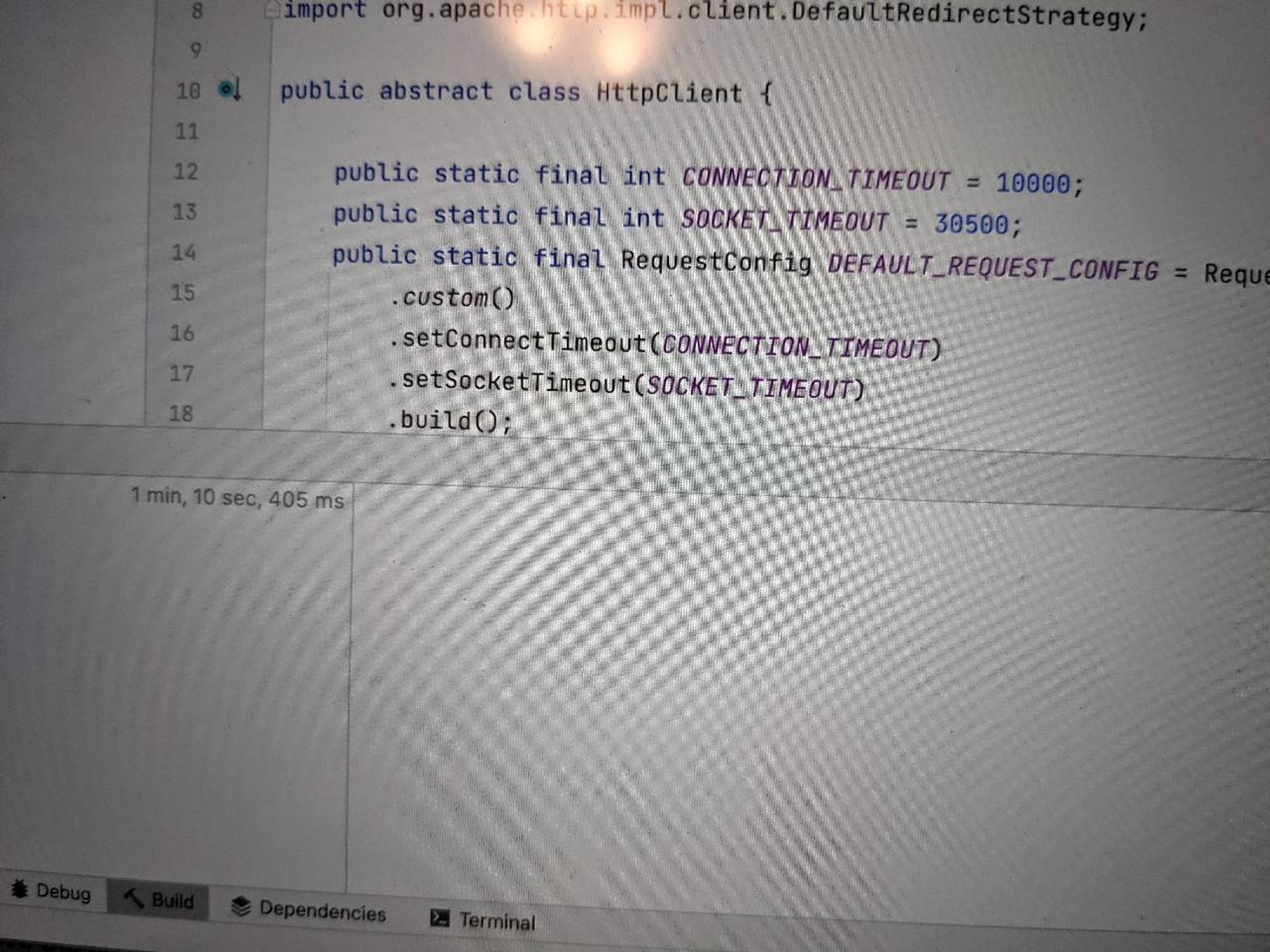The image size is (1270, 952).
Task: Click line number 18 in gutter
Action: click(x=180, y=413)
